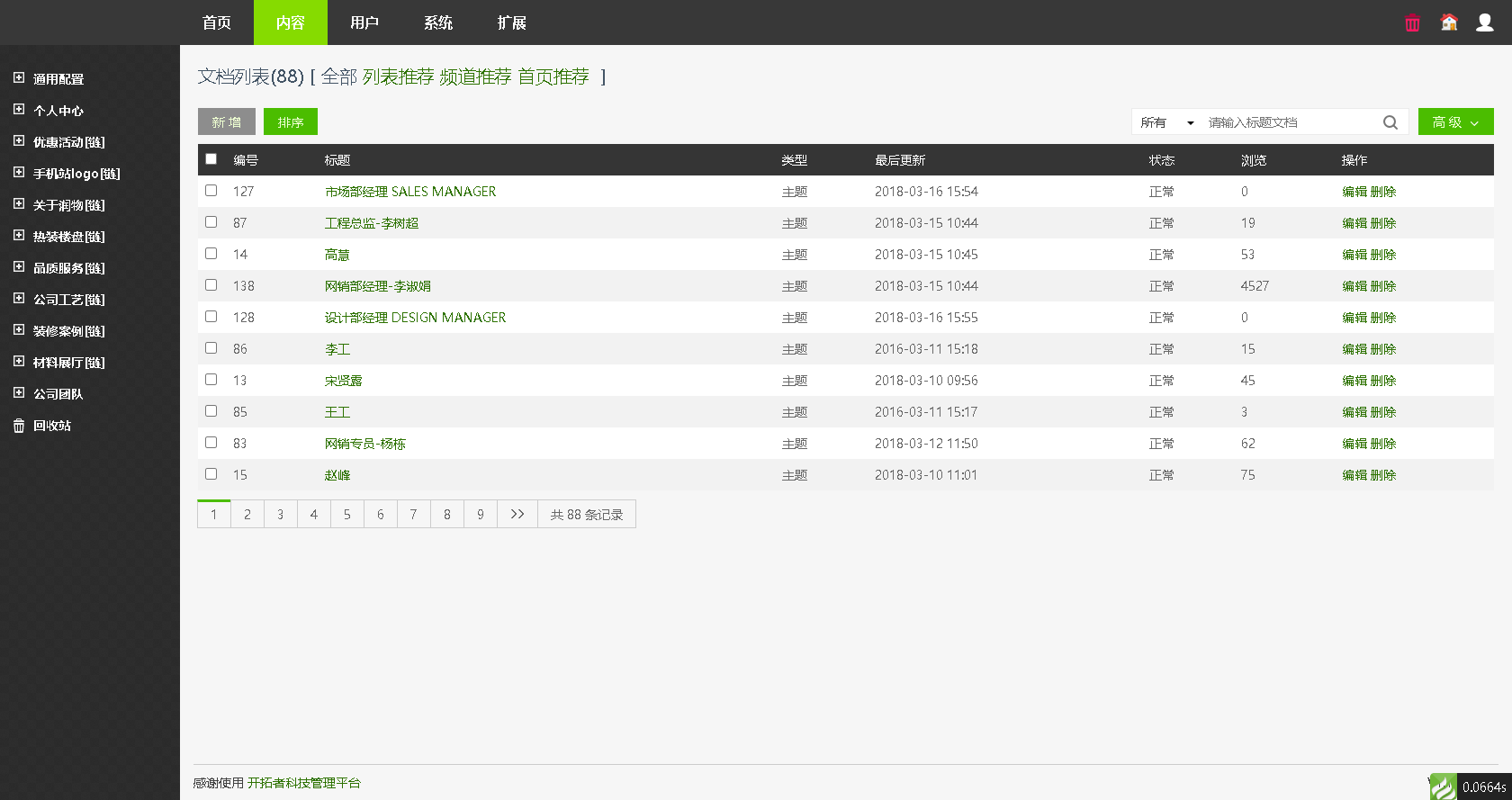
Task: Open the 回收站 recycle bin icon
Action: coord(19,426)
